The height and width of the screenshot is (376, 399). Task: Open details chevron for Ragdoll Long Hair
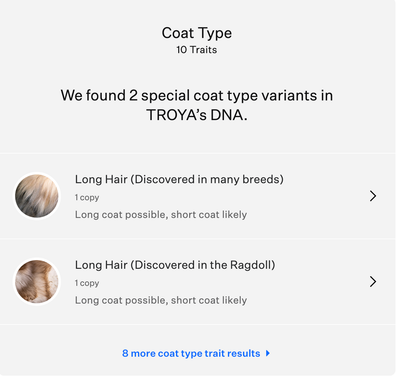373,282
